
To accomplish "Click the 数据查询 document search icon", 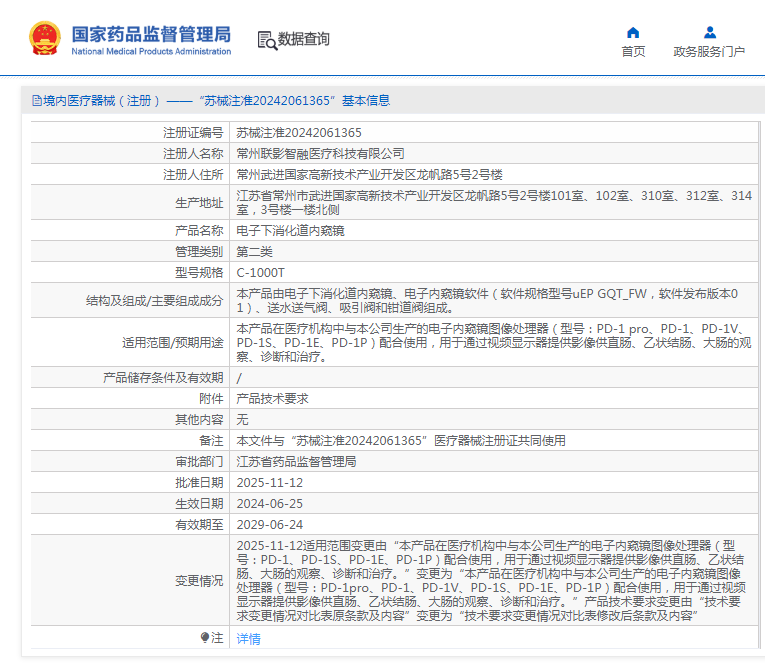I will tap(267, 40).
